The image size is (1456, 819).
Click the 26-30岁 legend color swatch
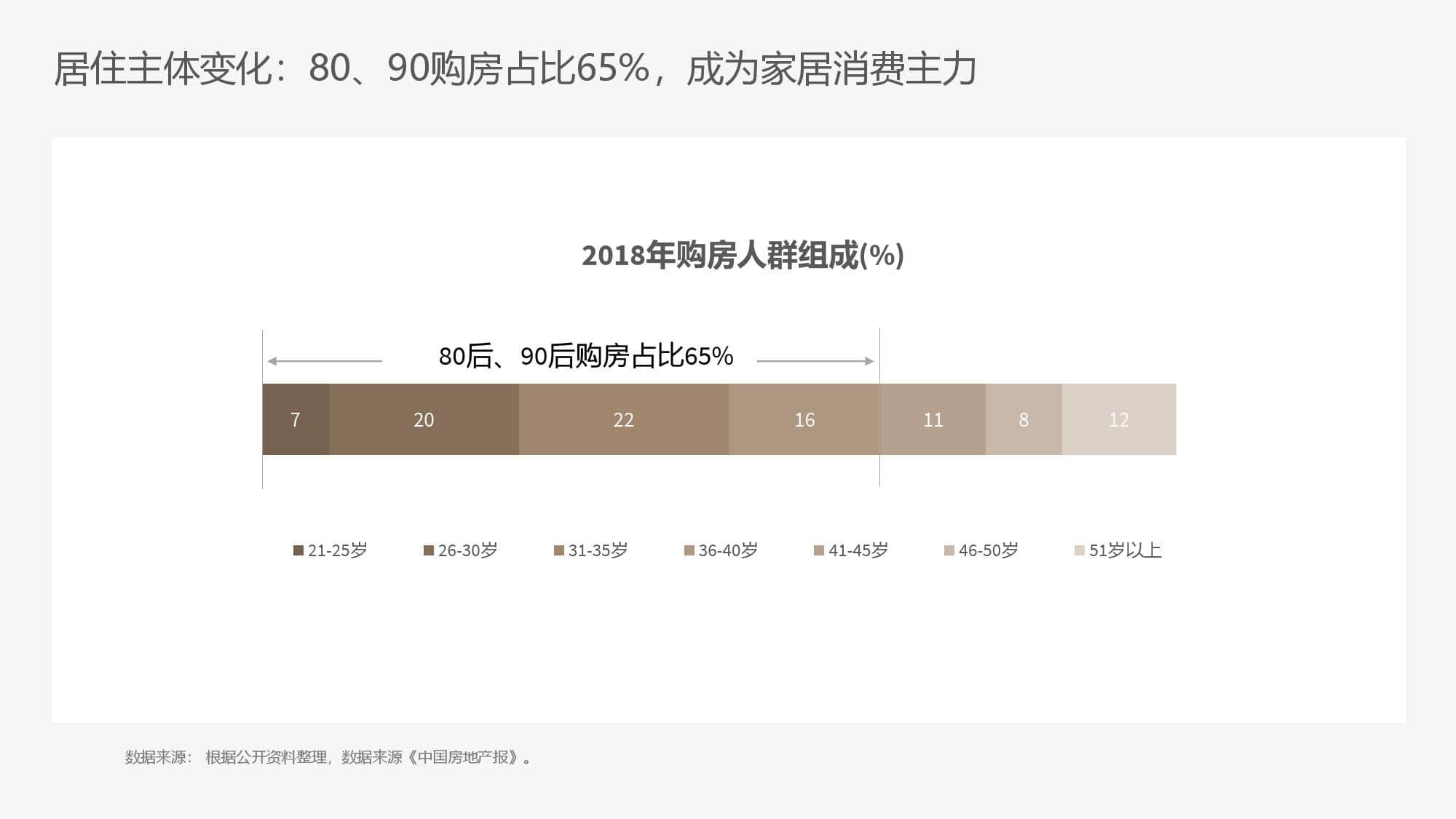click(428, 550)
